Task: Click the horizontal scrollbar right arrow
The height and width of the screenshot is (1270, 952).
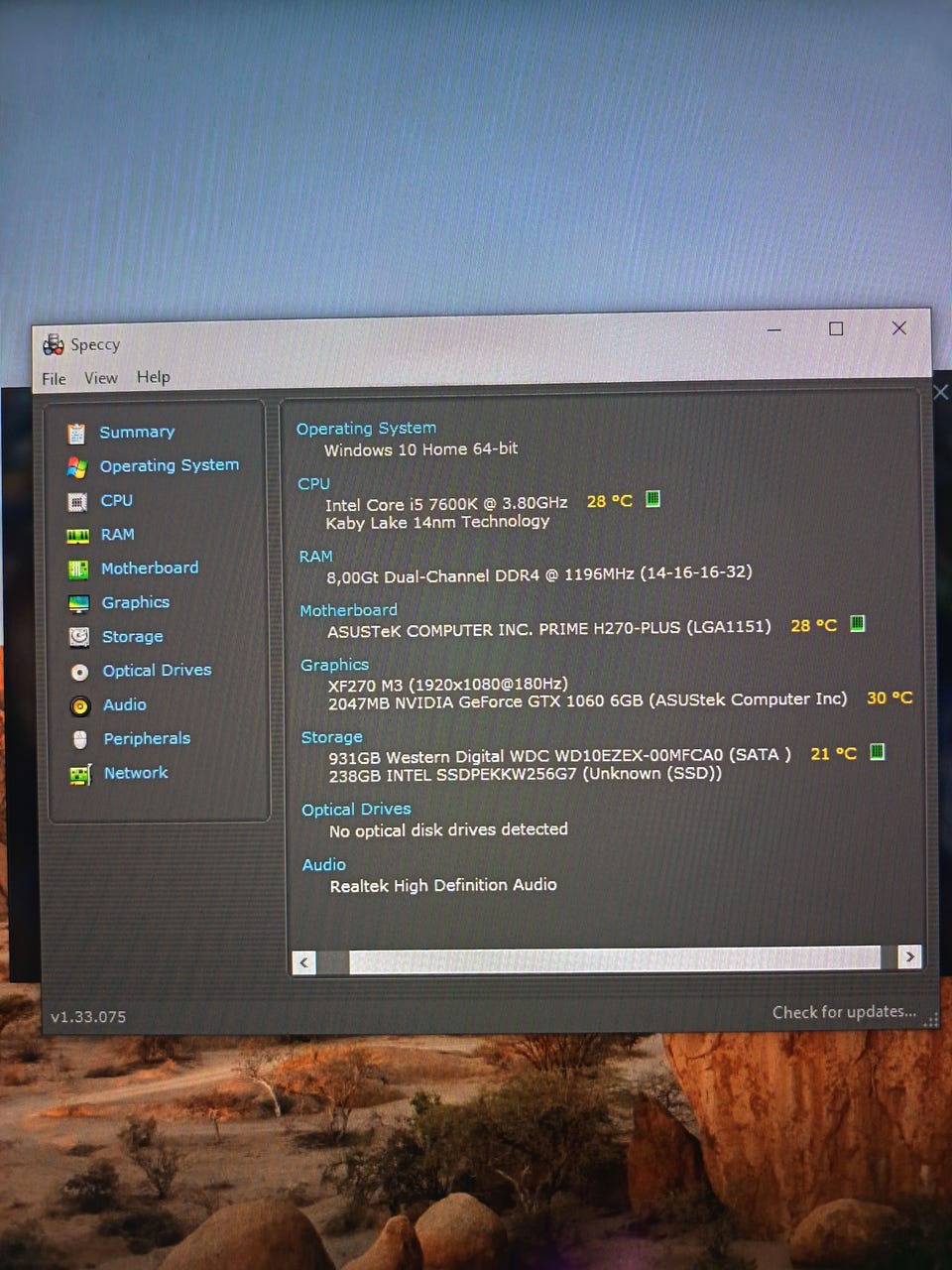Action: 909,957
